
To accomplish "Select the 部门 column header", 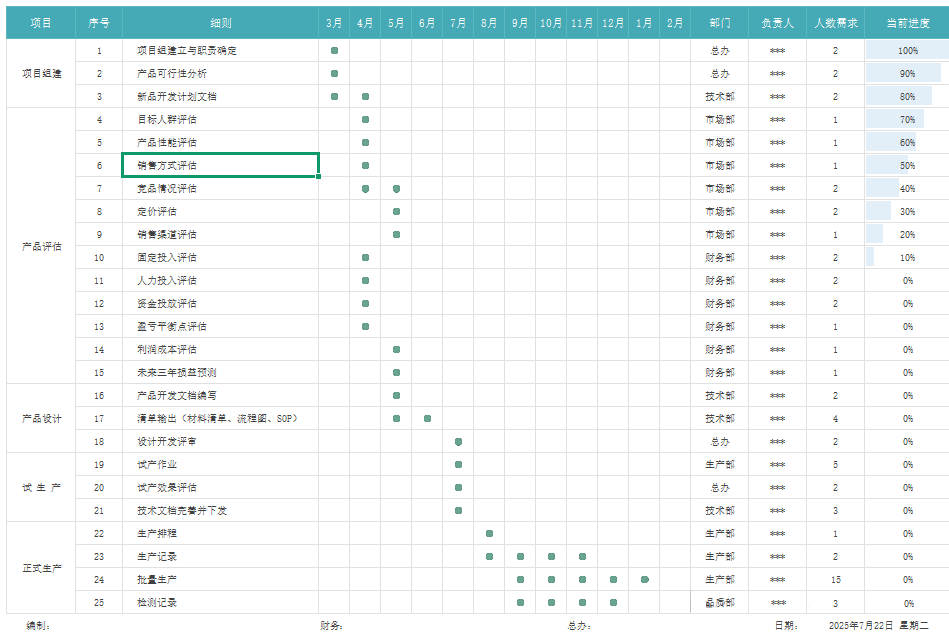I will coord(720,23).
